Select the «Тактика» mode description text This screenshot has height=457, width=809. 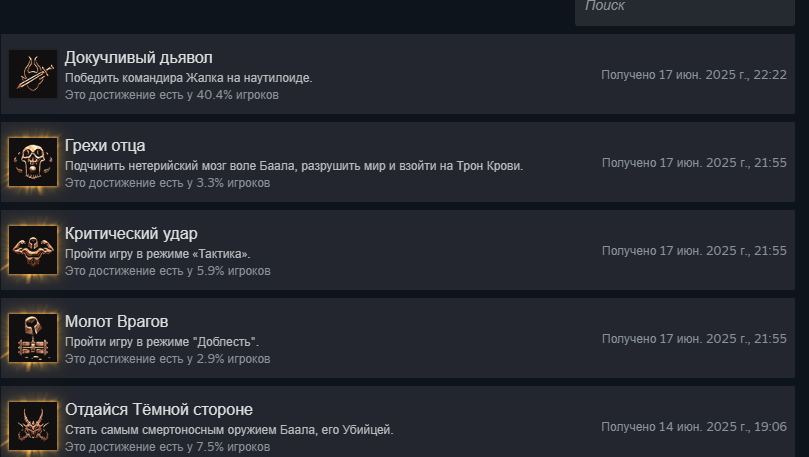157,254
